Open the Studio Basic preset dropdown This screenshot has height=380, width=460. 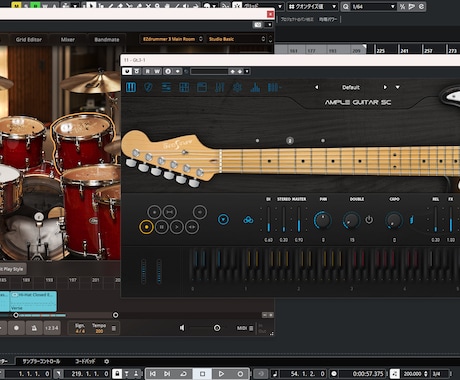236,39
